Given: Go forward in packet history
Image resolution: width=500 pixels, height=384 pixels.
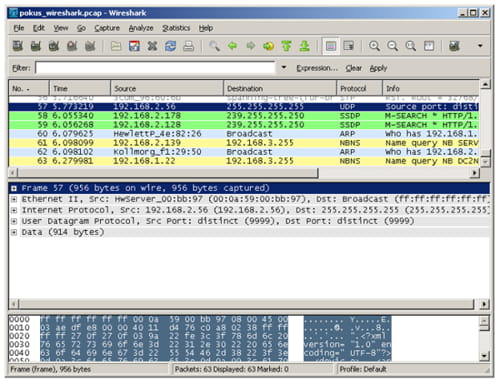Looking at the screenshot, I should tap(250, 46).
